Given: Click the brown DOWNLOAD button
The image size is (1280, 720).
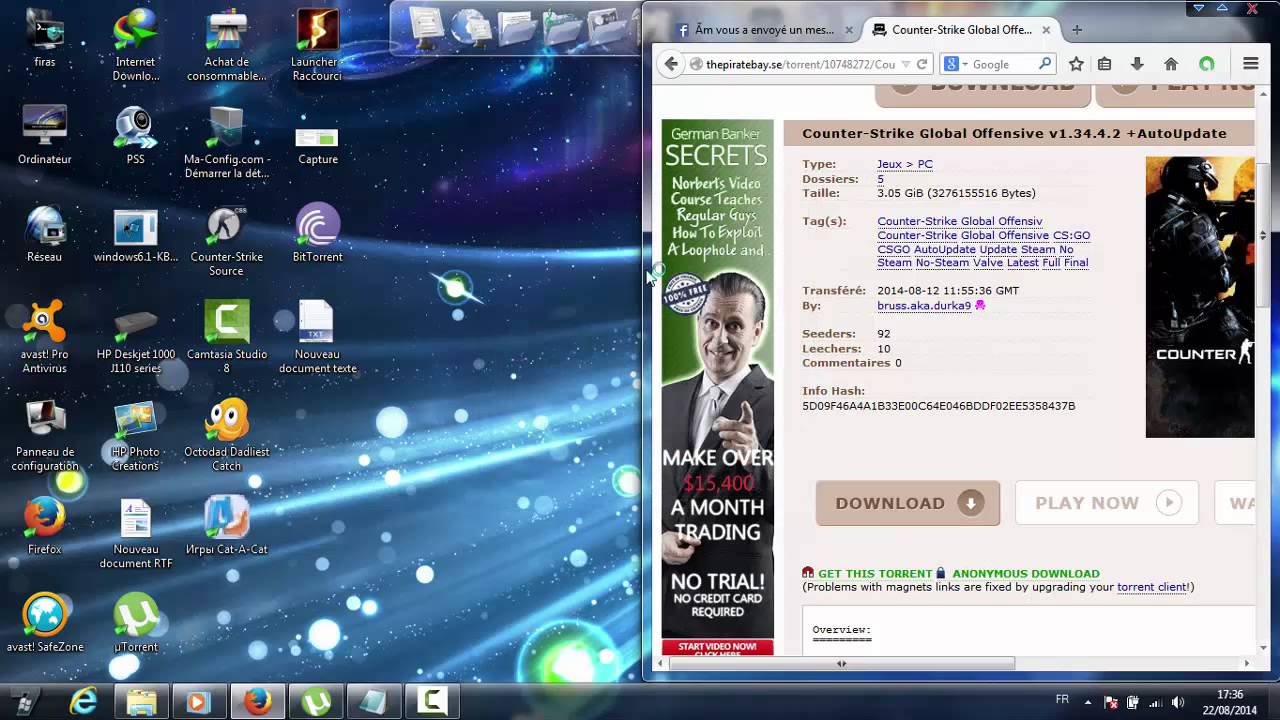Looking at the screenshot, I should [907, 503].
